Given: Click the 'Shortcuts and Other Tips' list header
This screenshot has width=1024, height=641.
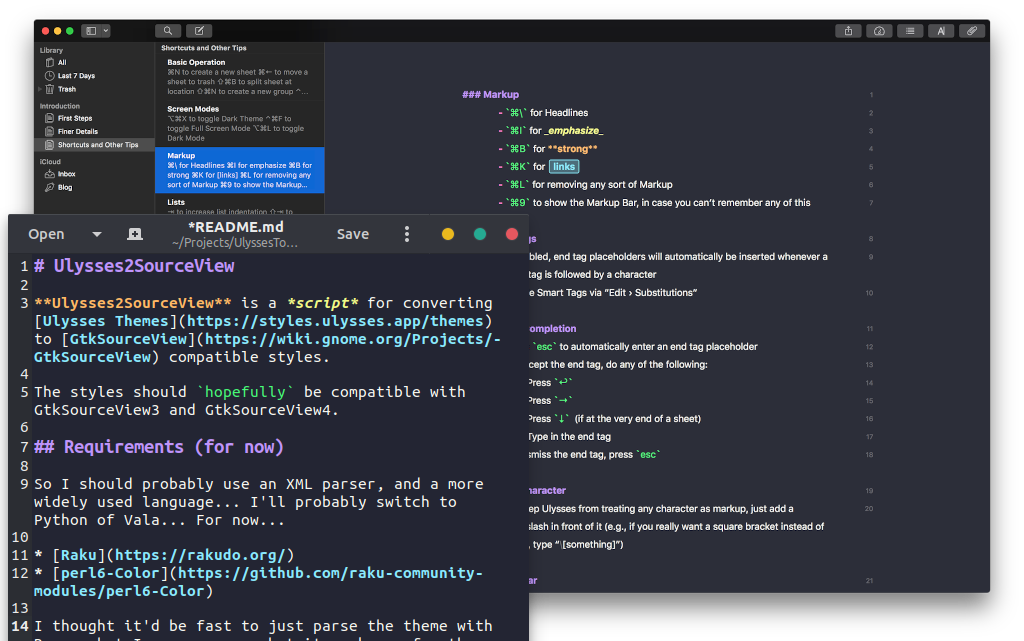Looking at the screenshot, I should pyautogui.click(x=204, y=48).
